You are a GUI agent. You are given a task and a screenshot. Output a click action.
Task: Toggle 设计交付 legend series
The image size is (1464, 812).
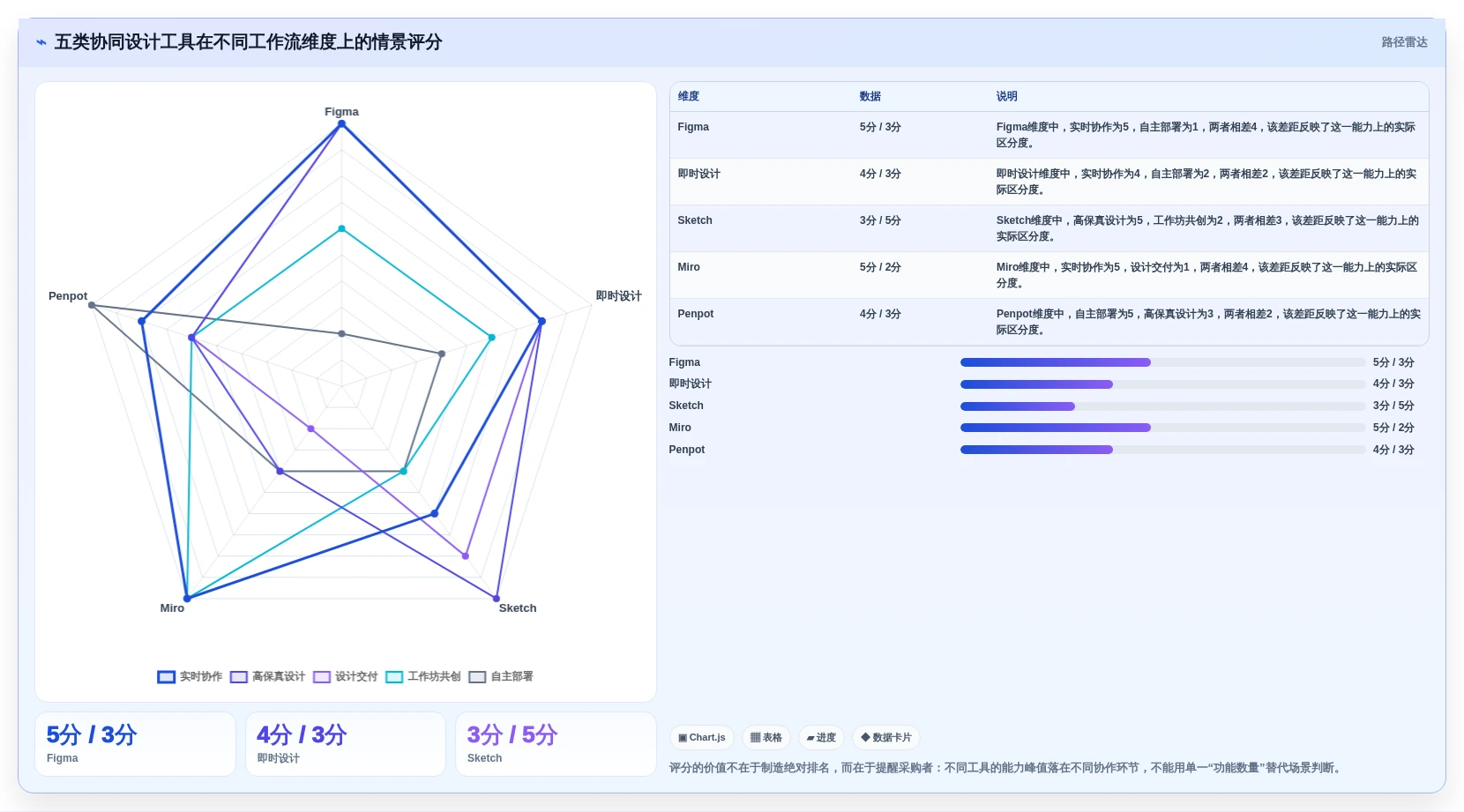[x=345, y=676]
